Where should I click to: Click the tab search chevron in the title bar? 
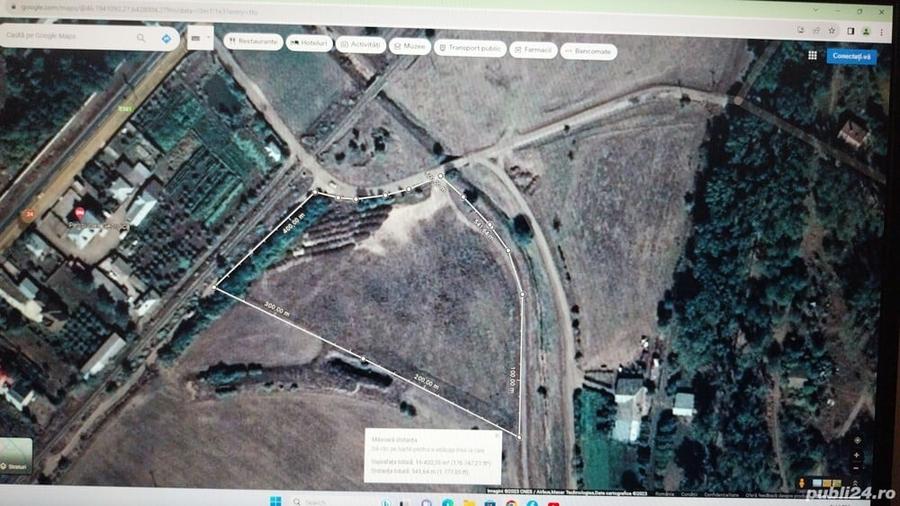click(816, 10)
